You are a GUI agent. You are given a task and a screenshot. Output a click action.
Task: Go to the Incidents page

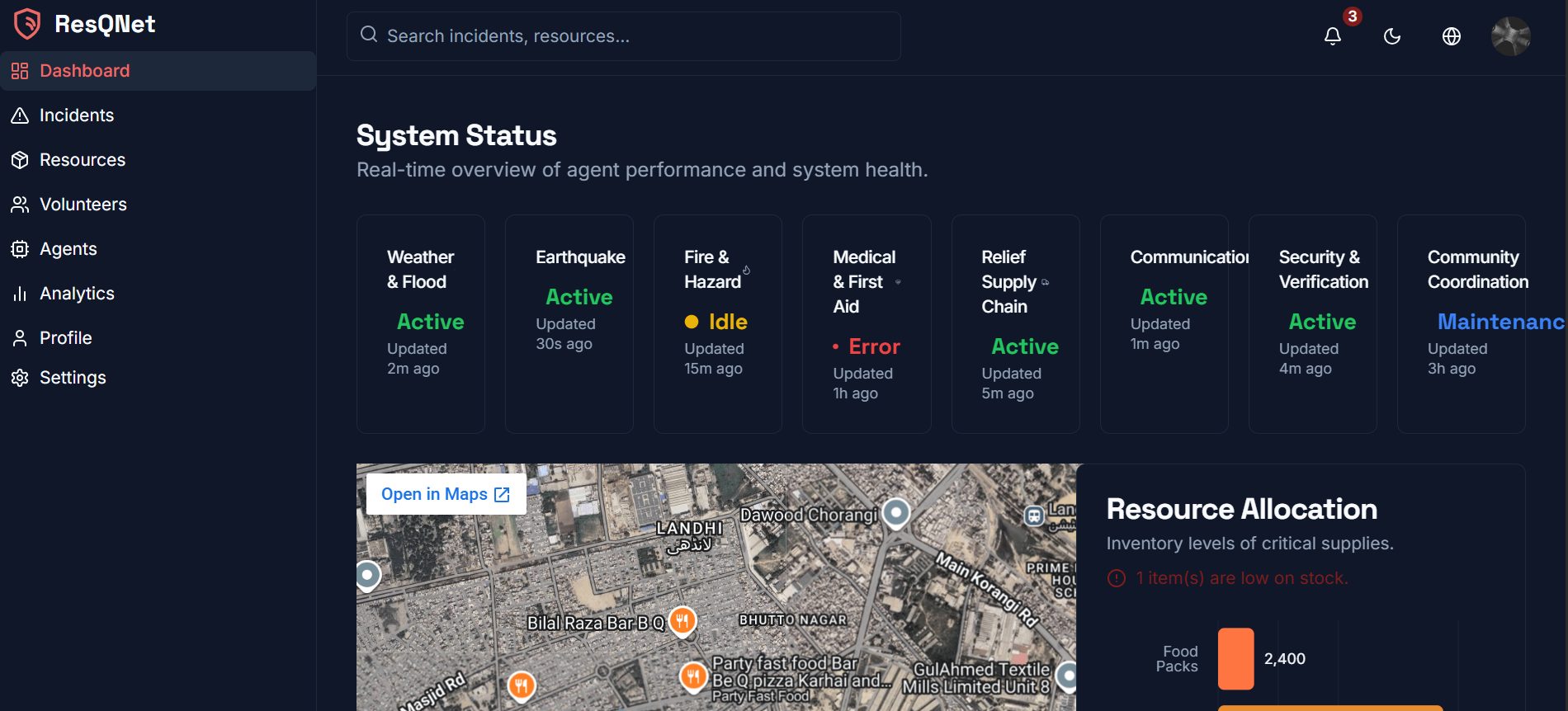[x=76, y=115]
